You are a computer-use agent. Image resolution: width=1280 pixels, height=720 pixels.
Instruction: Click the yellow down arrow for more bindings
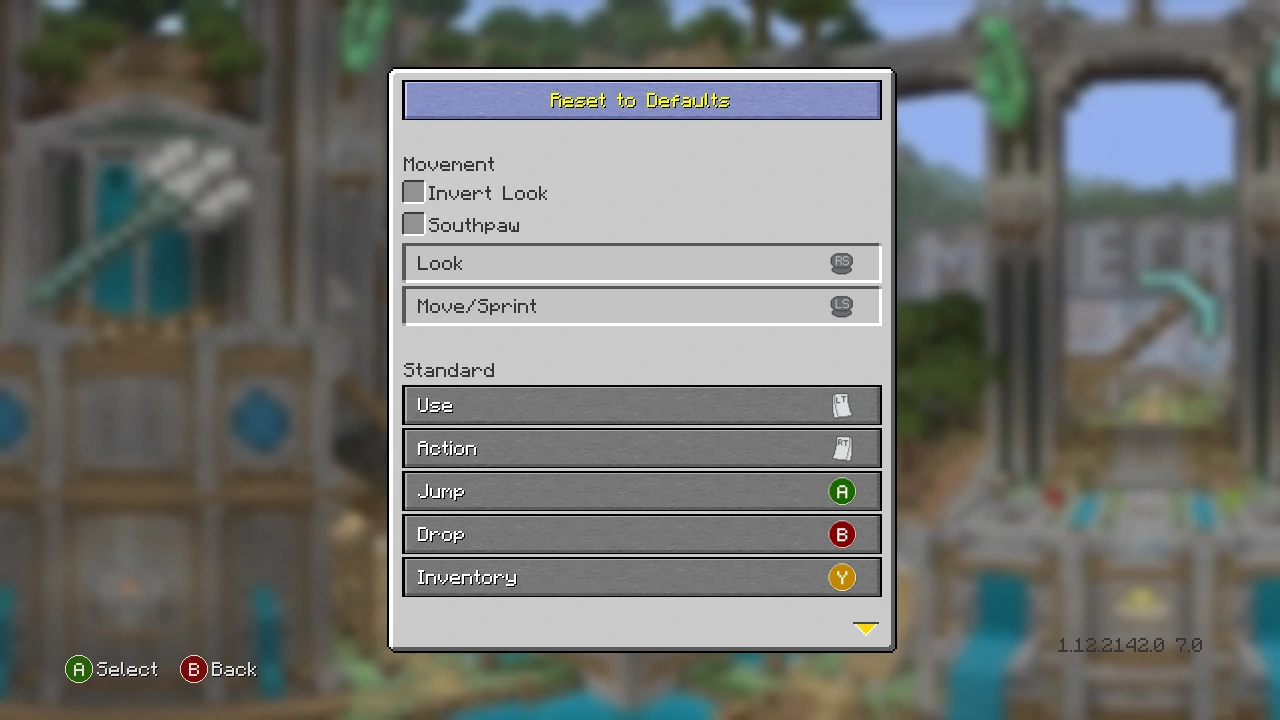(865, 628)
